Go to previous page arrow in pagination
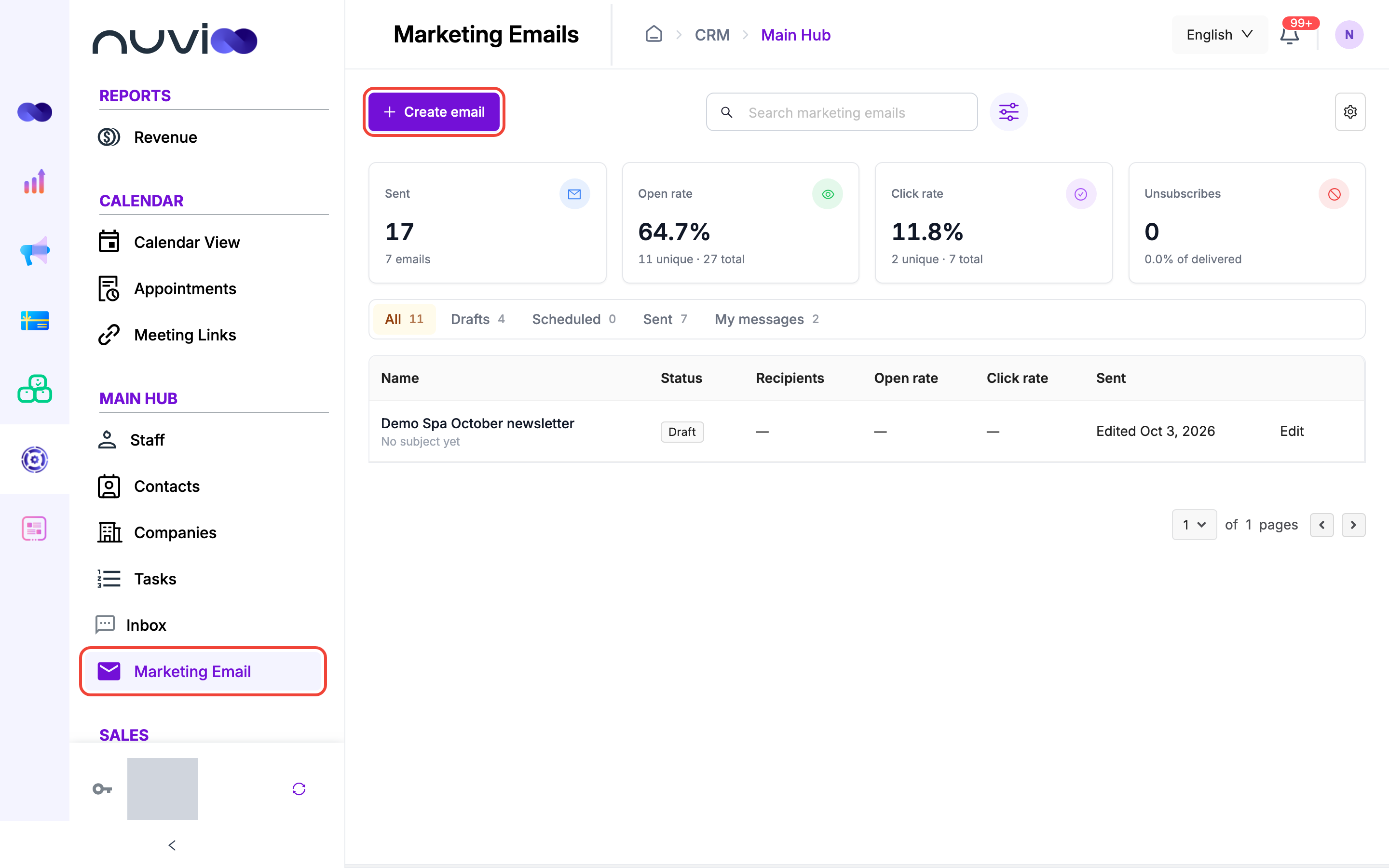 [x=1322, y=525]
